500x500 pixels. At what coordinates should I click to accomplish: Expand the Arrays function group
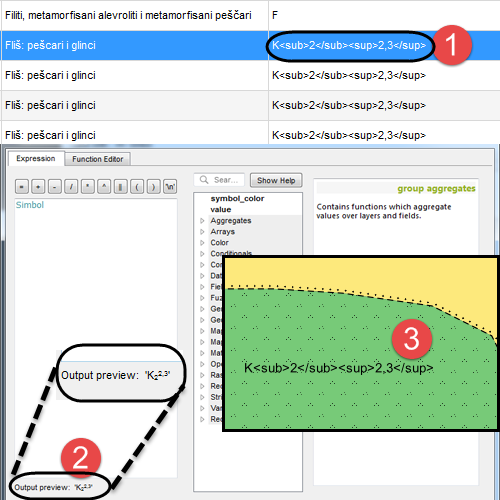[202, 232]
